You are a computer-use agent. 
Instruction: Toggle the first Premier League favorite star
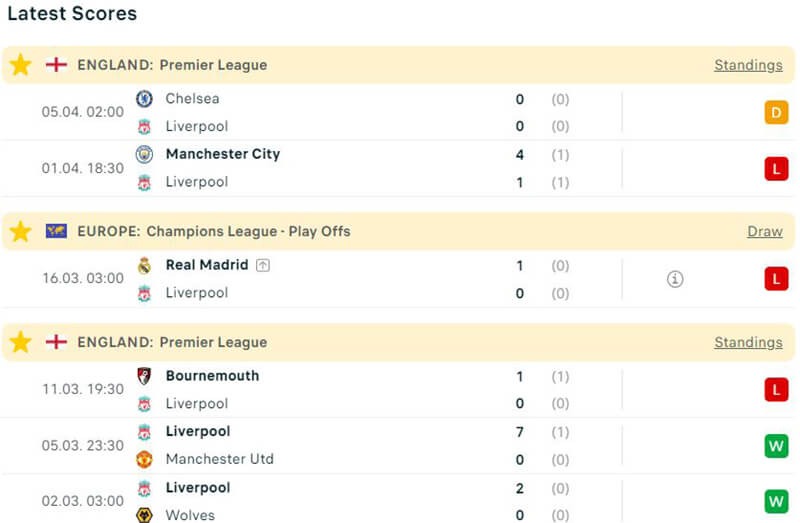click(20, 65)
